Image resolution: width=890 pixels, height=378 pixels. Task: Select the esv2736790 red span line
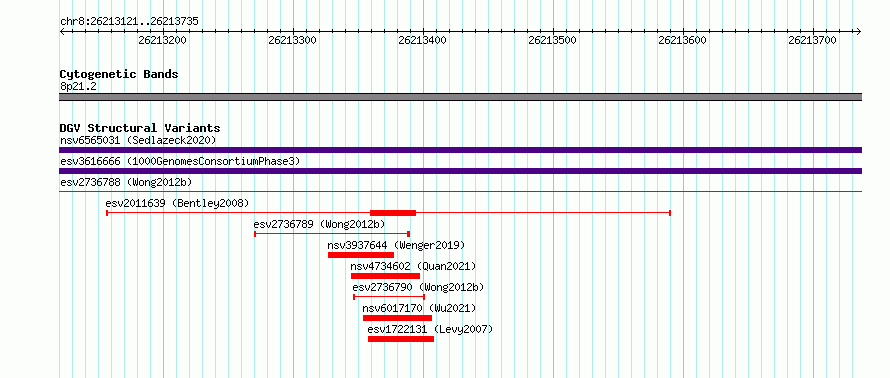click(x=389, y=297)
